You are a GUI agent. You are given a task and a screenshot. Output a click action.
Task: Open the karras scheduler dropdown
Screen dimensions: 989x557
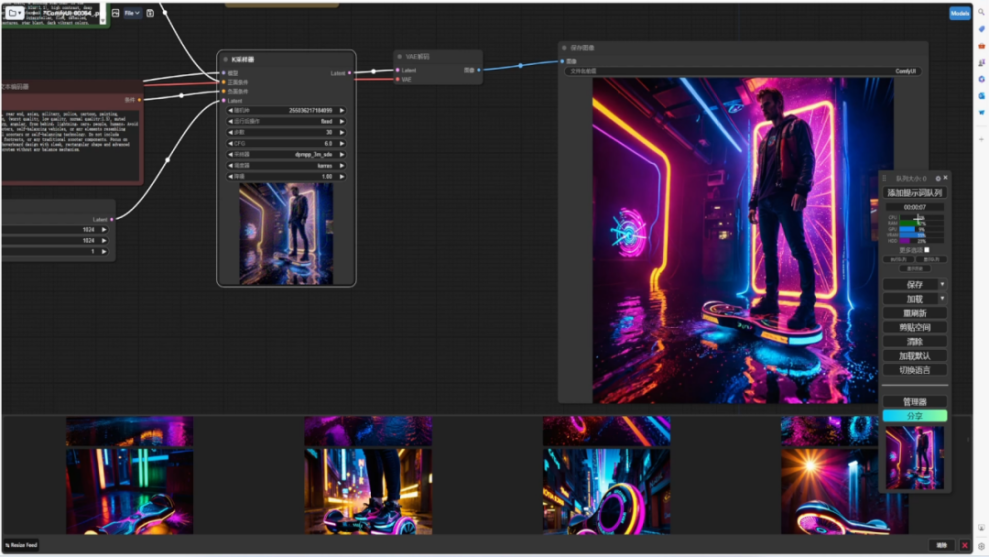(x=286, y=165)
